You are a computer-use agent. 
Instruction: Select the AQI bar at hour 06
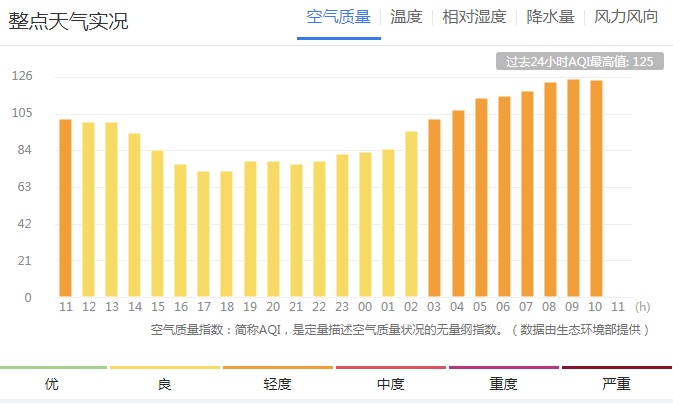click(x=504, y=197)
